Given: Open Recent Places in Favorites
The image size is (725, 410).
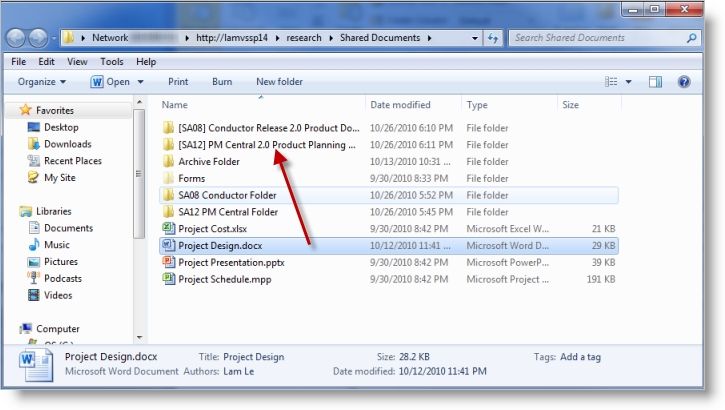Looking at the screenshot, I should click(x=73, y=161).
